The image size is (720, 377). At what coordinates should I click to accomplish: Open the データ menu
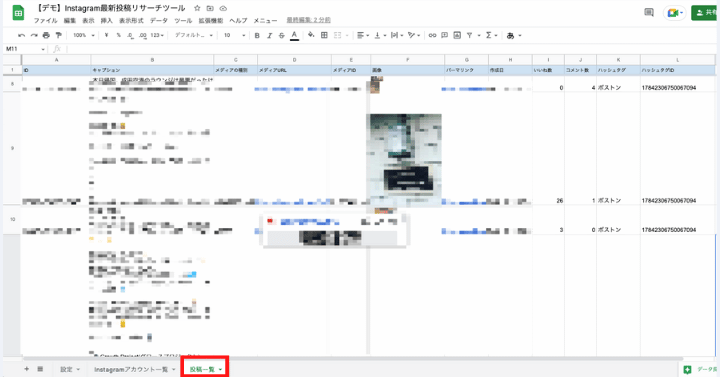click(159, 21)
